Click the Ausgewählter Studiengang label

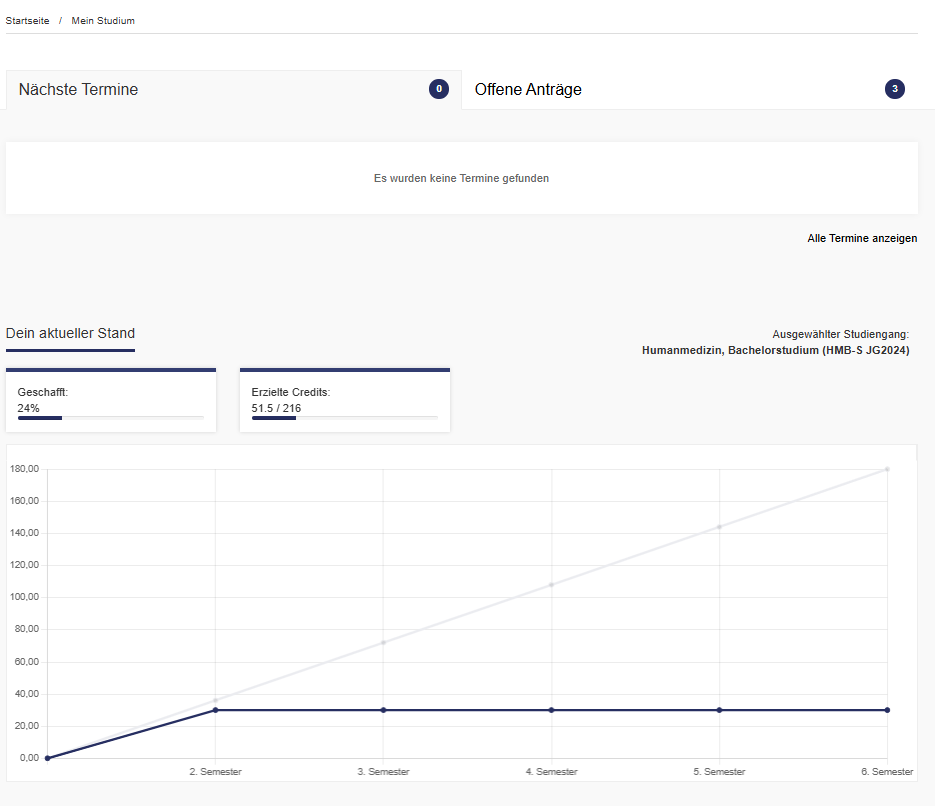coord(841,334)
